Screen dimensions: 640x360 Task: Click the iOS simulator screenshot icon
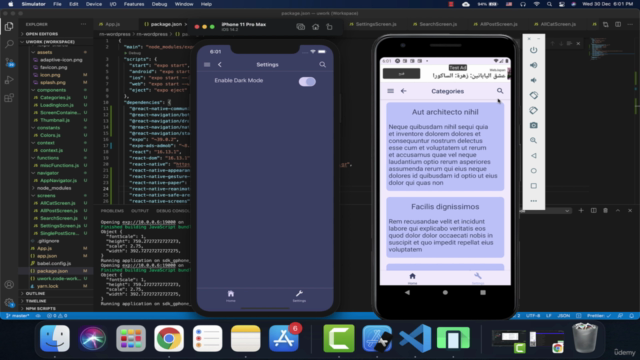coord(301,27)
